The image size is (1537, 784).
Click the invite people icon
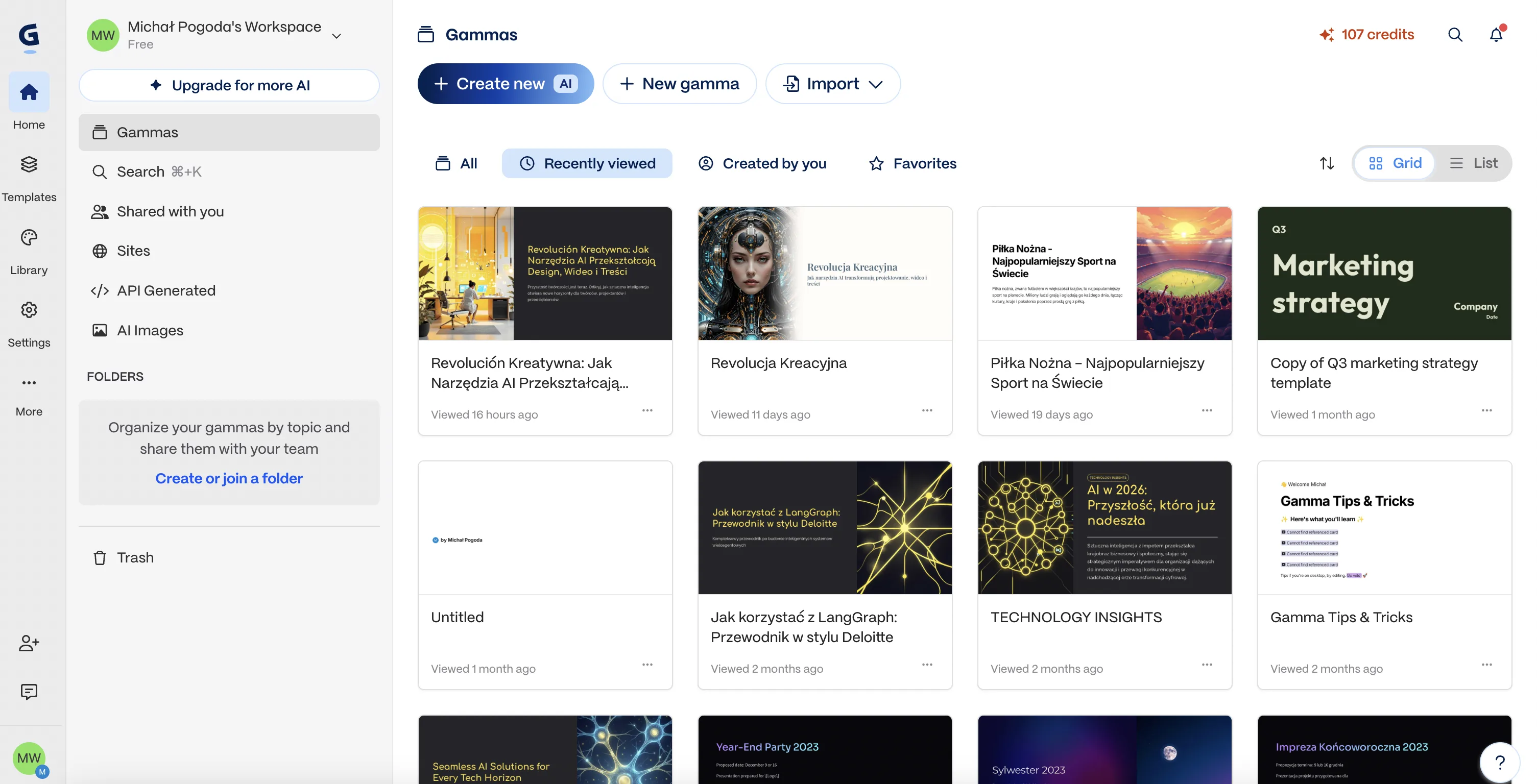coord(29,643)
